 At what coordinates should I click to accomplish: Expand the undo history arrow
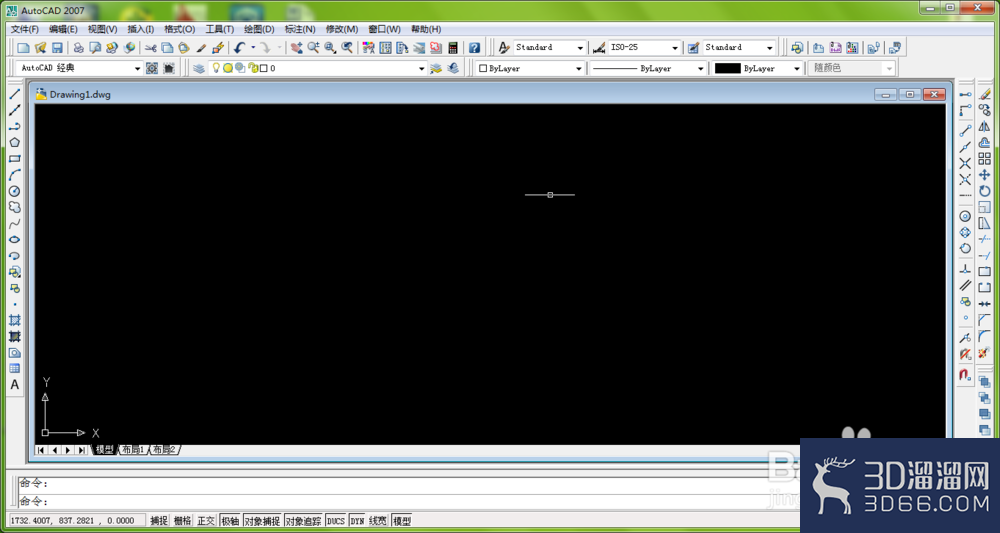pyautogui.click(x=253, y=48)
